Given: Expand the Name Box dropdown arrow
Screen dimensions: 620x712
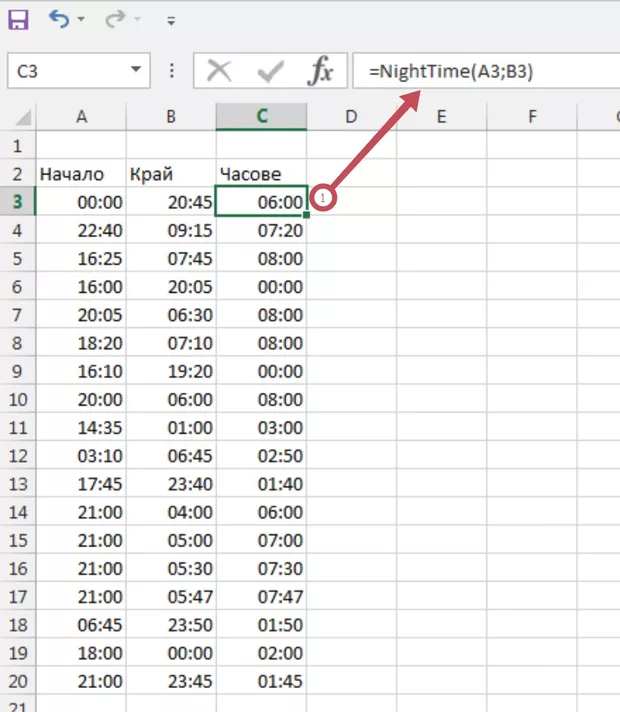Looking at the screenshot, I should (x=136, y=71).
